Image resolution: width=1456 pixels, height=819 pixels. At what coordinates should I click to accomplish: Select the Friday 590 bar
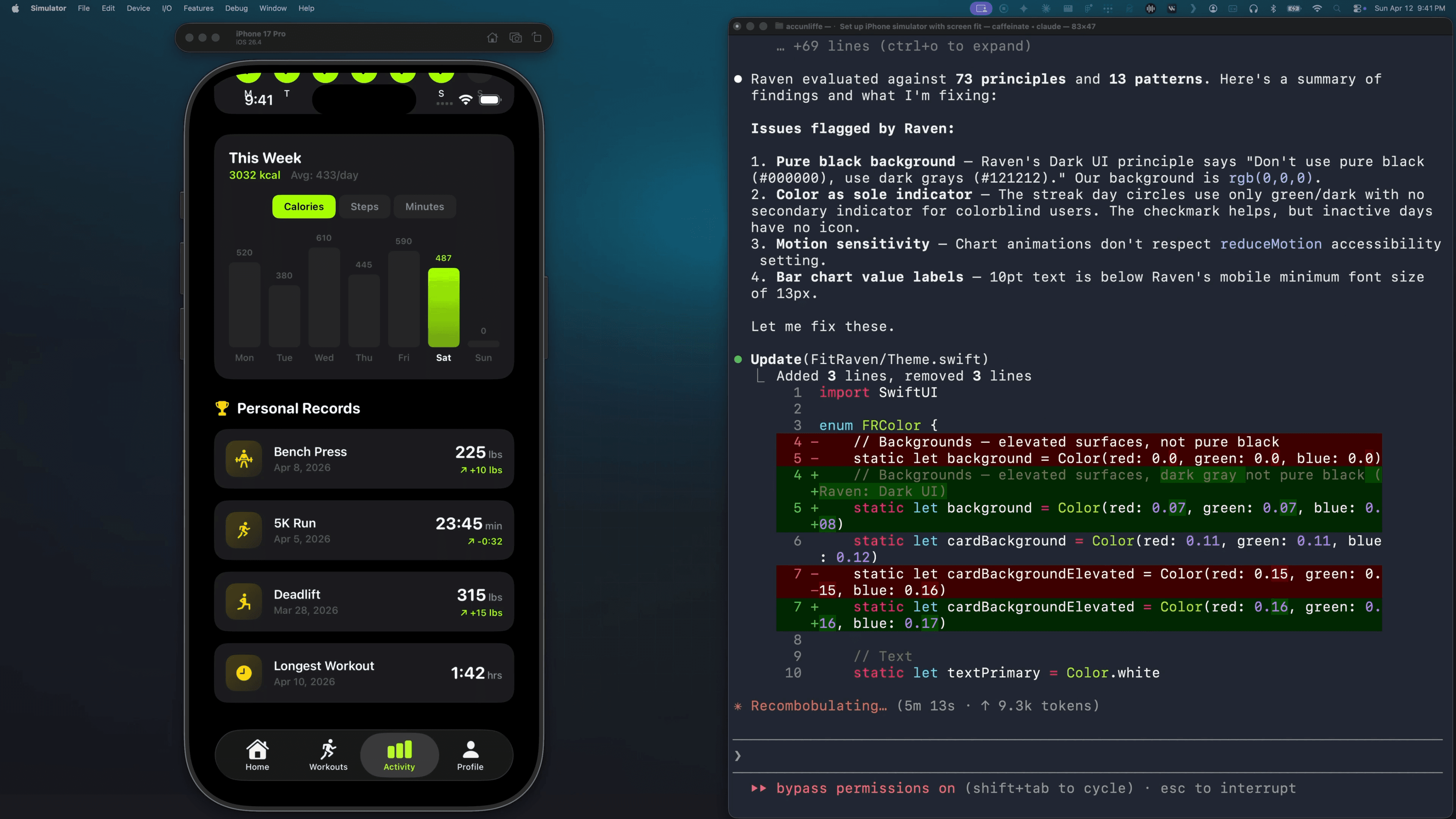[x=403, y=299]
